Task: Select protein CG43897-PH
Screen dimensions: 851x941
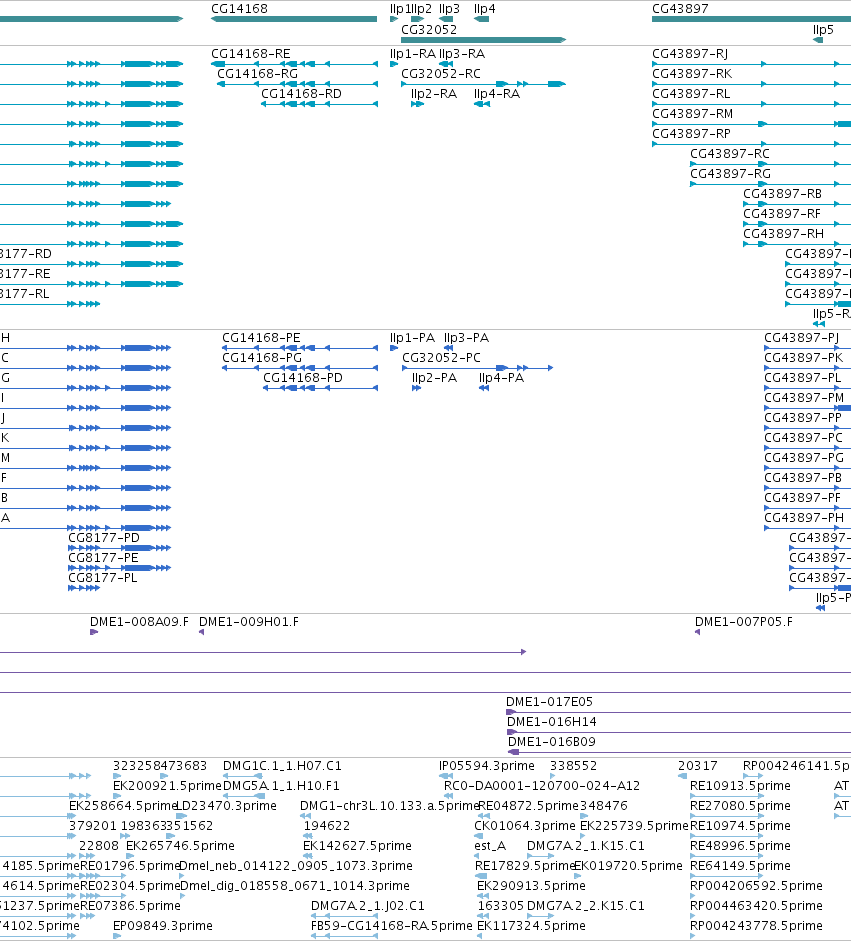Action: pos(807,528)
